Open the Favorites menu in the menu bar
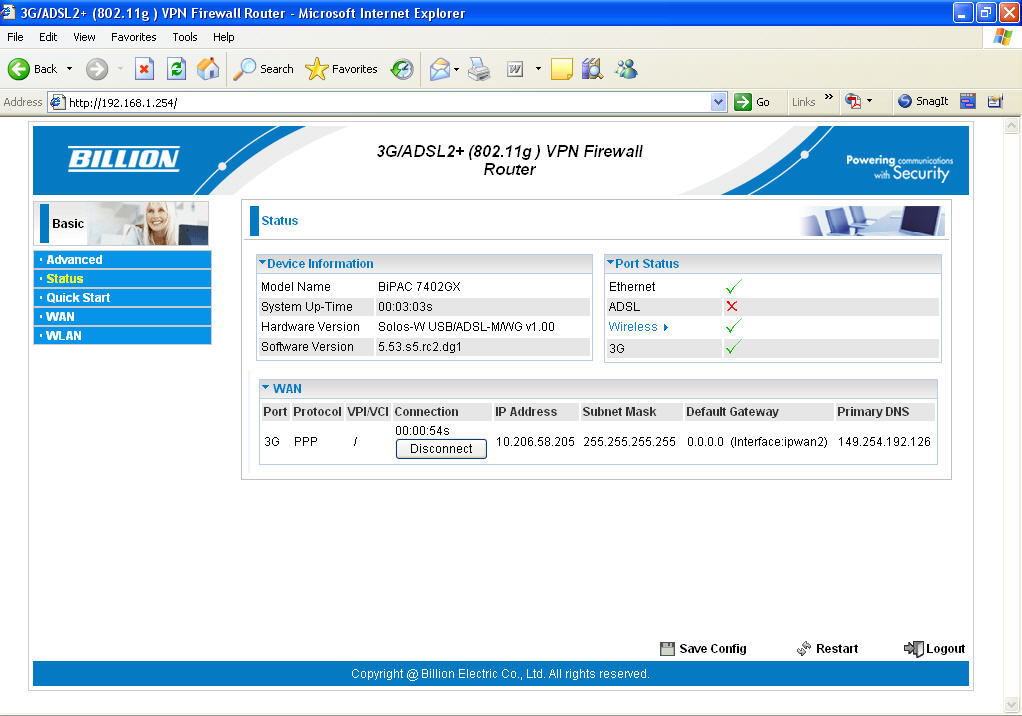The image size is (1022, 716). click(x=134, y=37)
